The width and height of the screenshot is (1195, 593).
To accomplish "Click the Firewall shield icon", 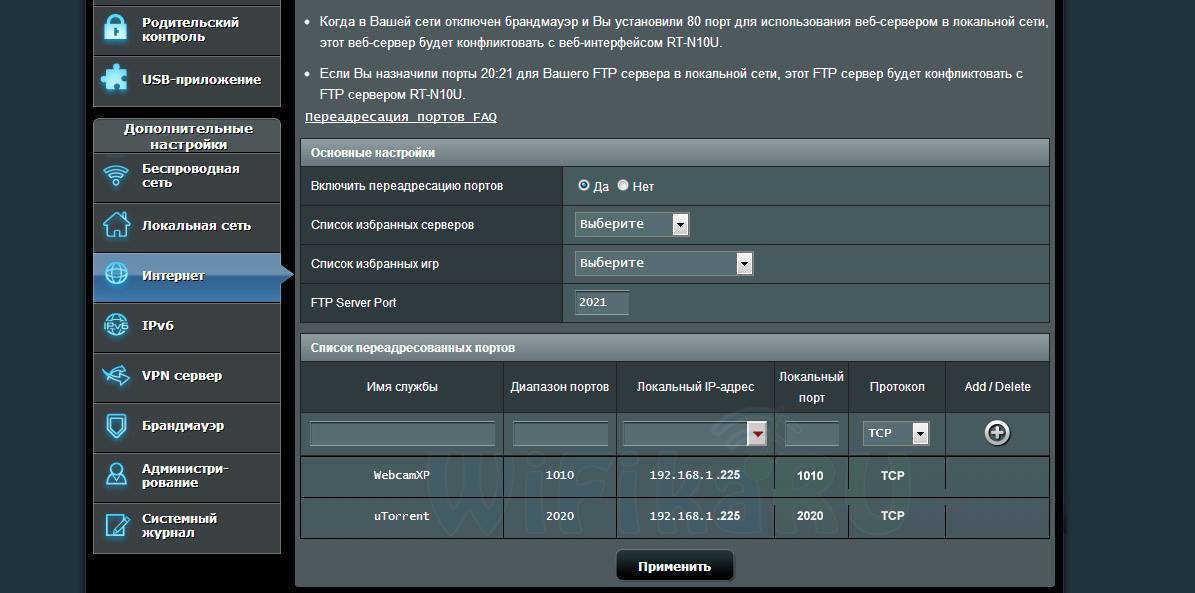I will [x=116, y=426].
